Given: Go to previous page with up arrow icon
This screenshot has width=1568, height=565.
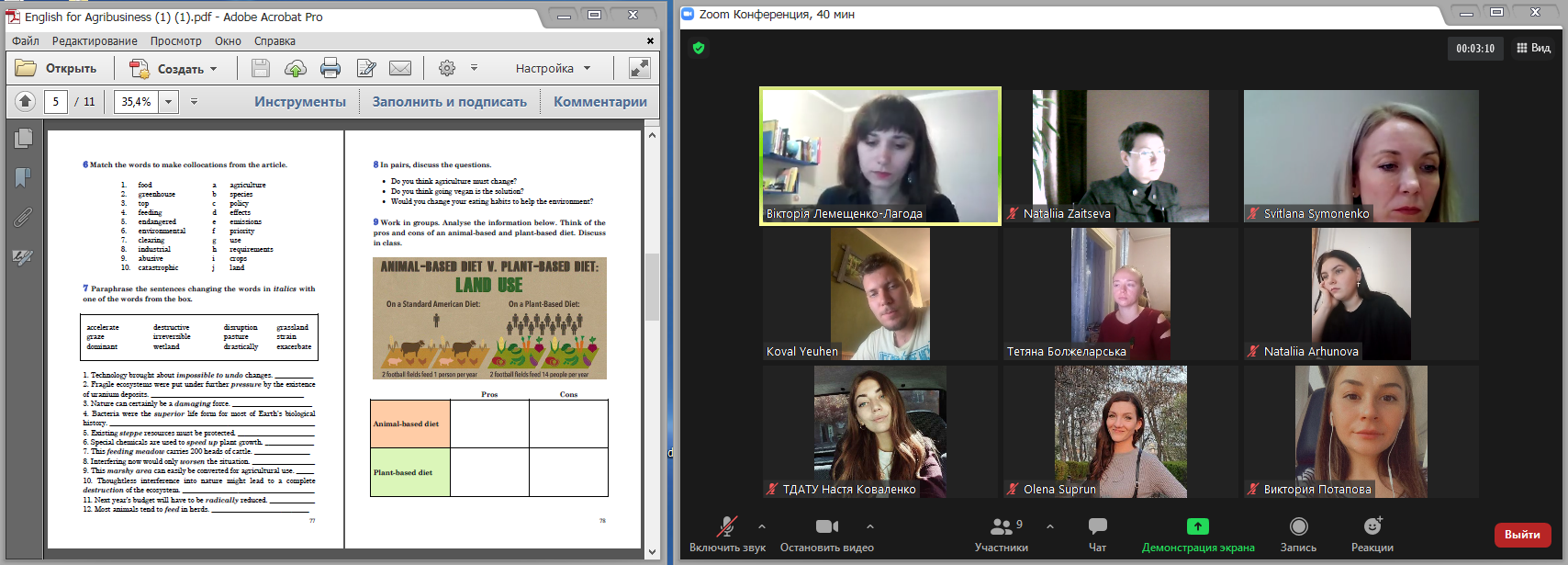Looking at the screenshot, I should coord(26,101).
